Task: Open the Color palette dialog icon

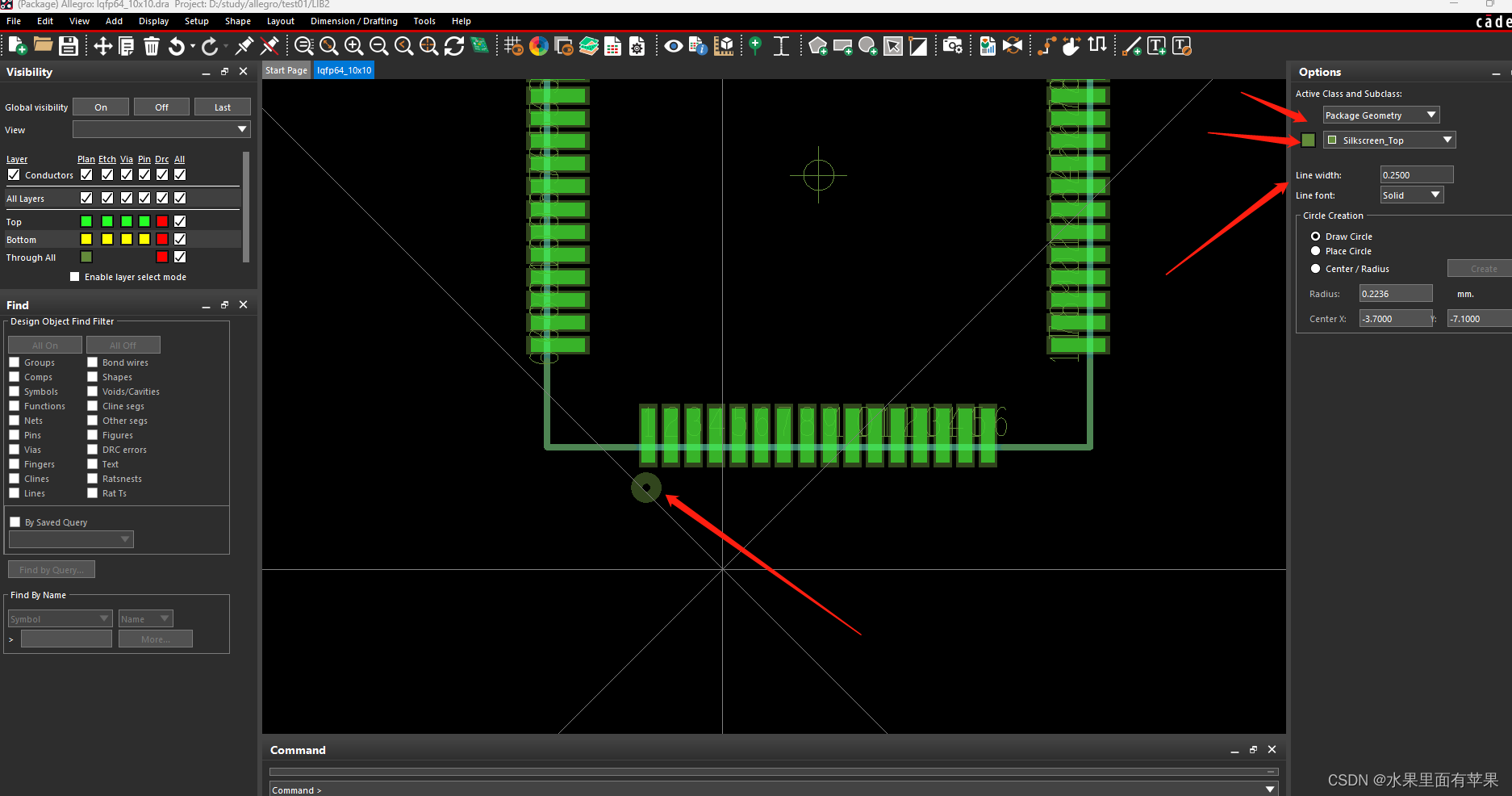Action: pos(539,46)
